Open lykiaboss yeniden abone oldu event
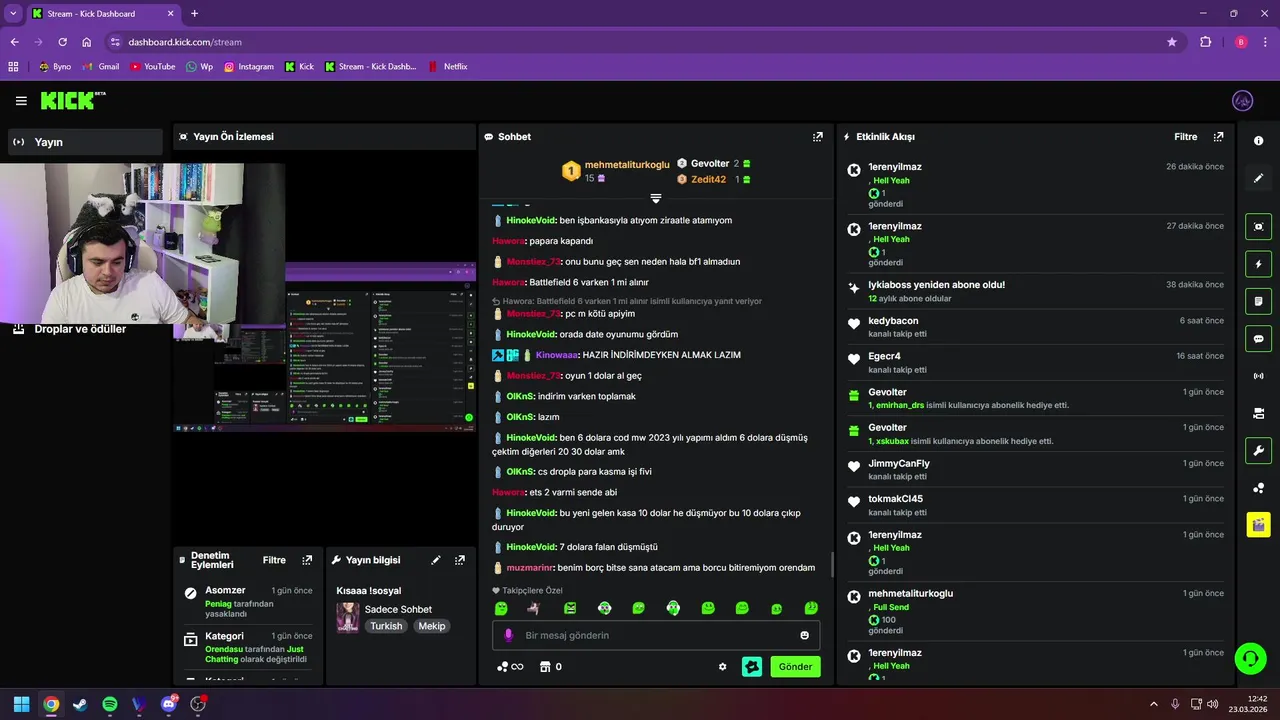 pos(936,285)
